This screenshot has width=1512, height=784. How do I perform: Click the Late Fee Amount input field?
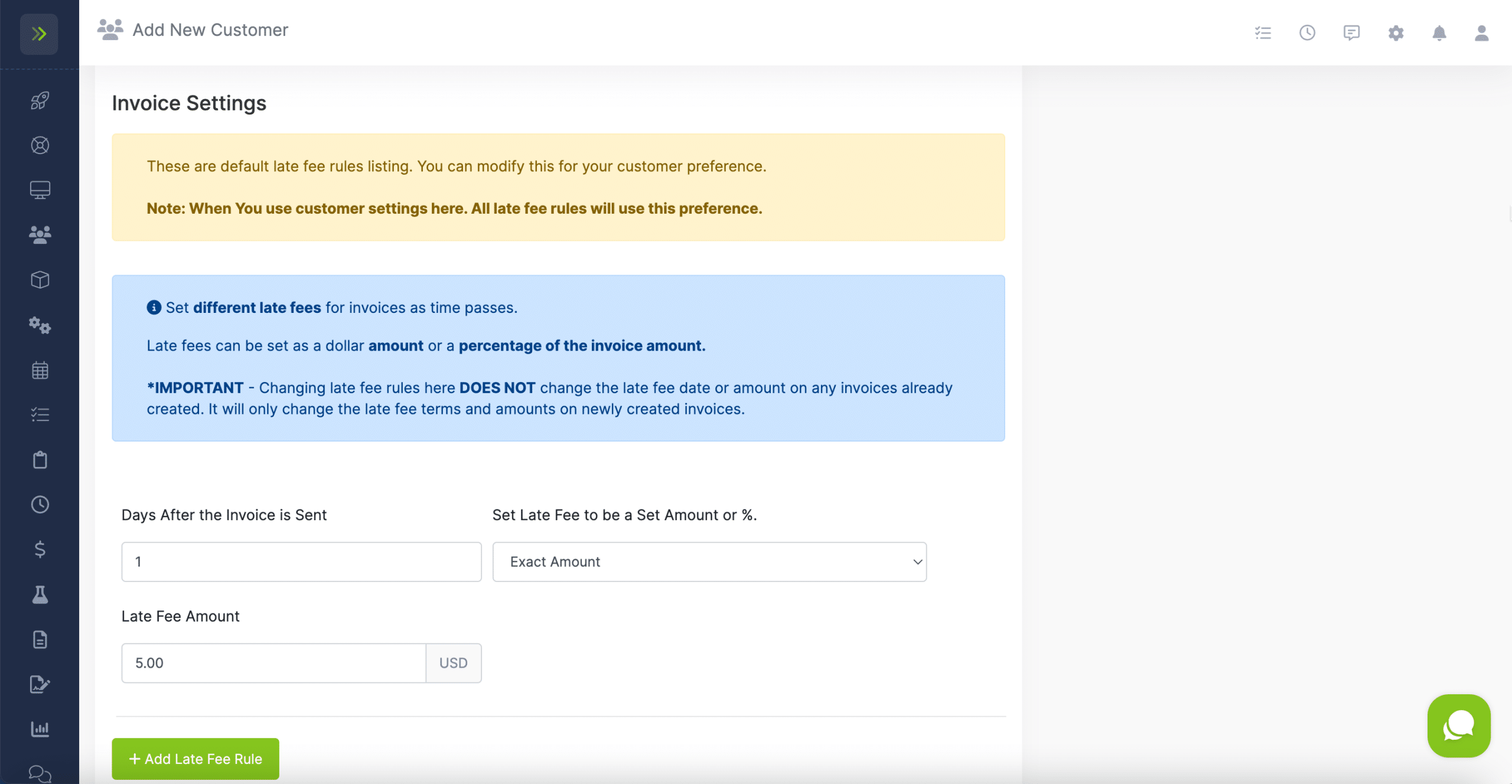pyautogui.click(x=273, y=663)
